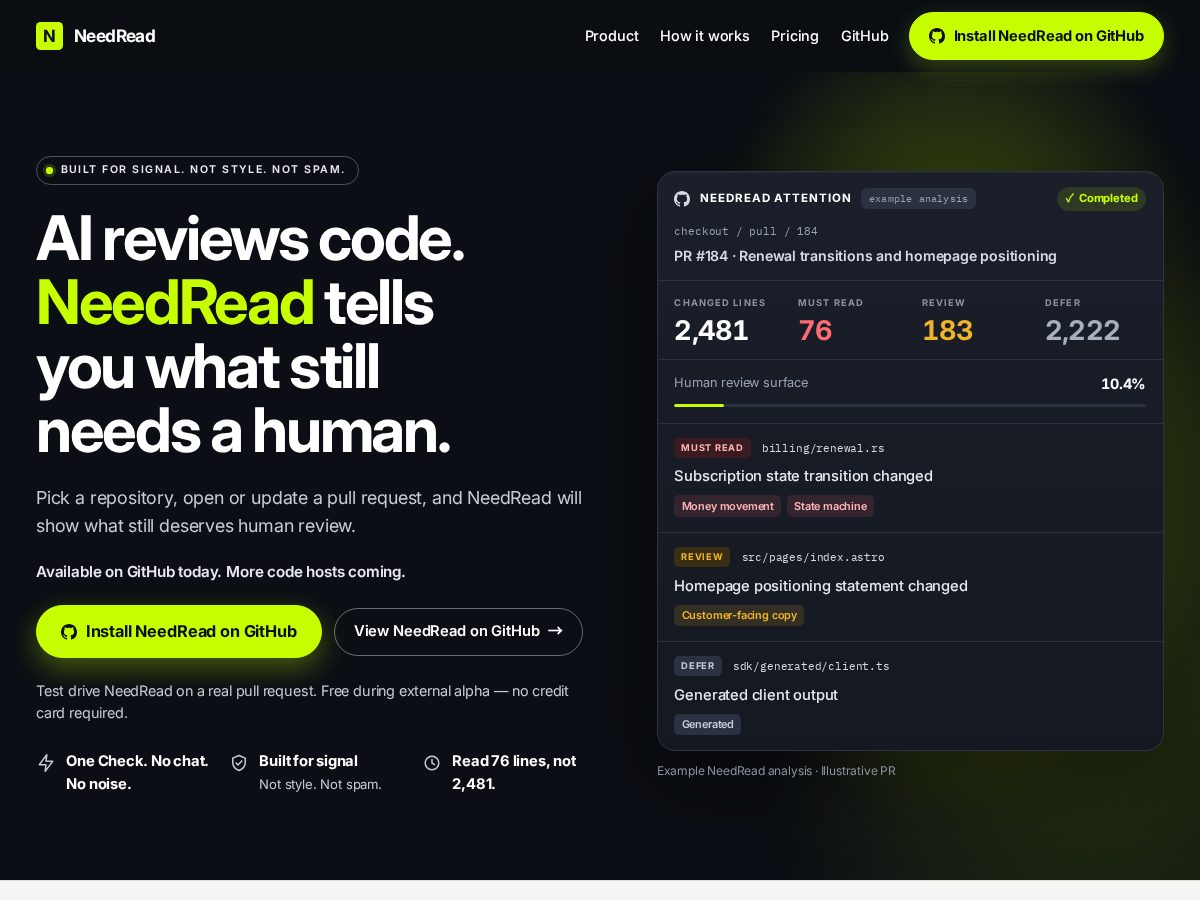Click the NeedRead N logo icon
This screenshot has height=900, width=1200.
pos(49,36)
